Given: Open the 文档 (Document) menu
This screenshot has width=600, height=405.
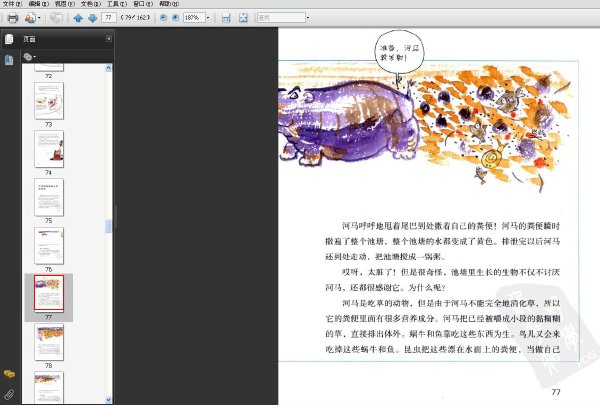Looking at the screenshot, I should [91, 4].
